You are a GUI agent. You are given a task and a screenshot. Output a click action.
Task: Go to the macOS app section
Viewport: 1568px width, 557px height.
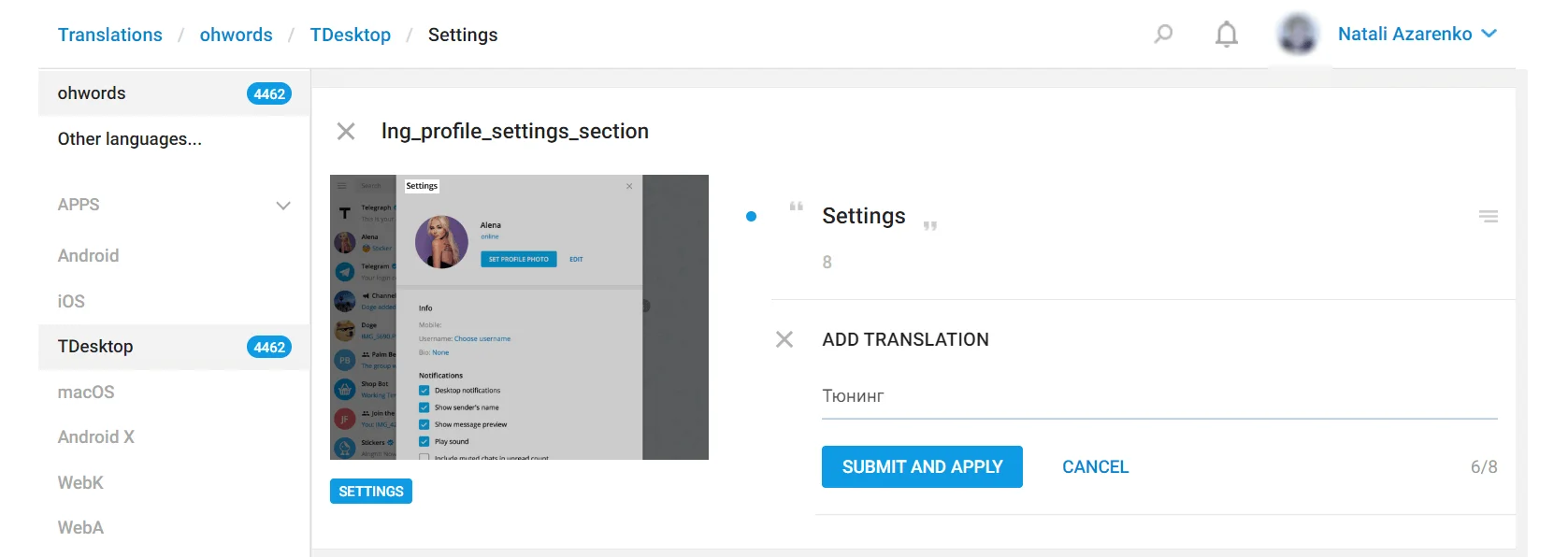pos(86,392)
